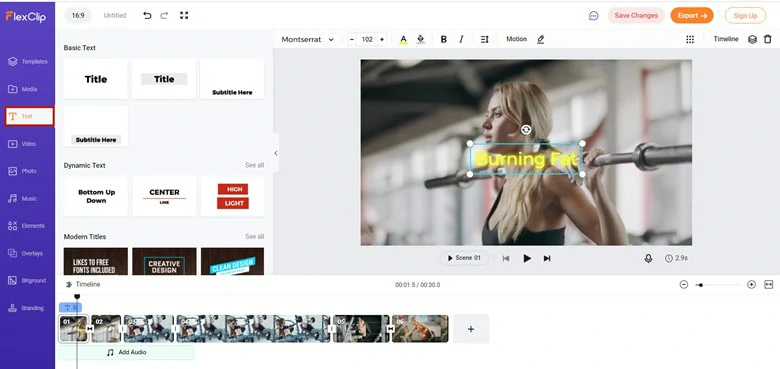780x369 pixels.
Task: Open the text highlight fill icon
Action: coord(420,39)
